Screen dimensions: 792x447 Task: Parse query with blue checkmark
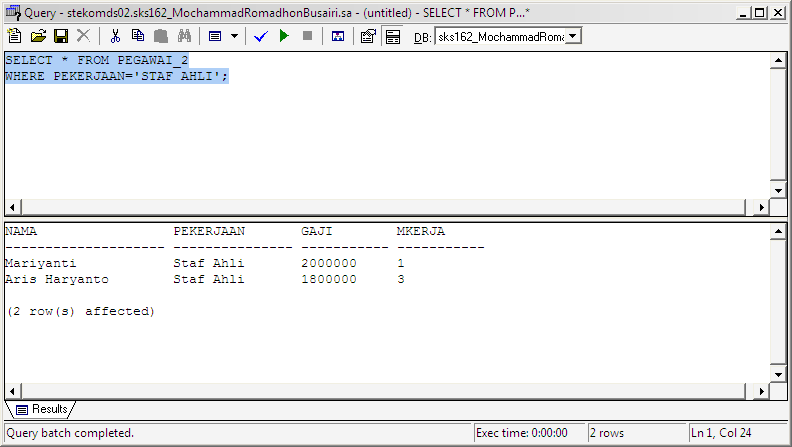[261, 36]
